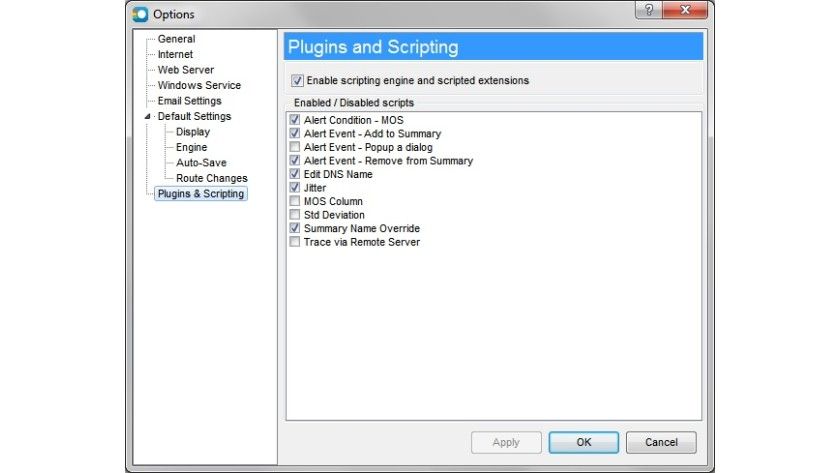
Task: Go to Web Server settings
Action: point(185,70)
